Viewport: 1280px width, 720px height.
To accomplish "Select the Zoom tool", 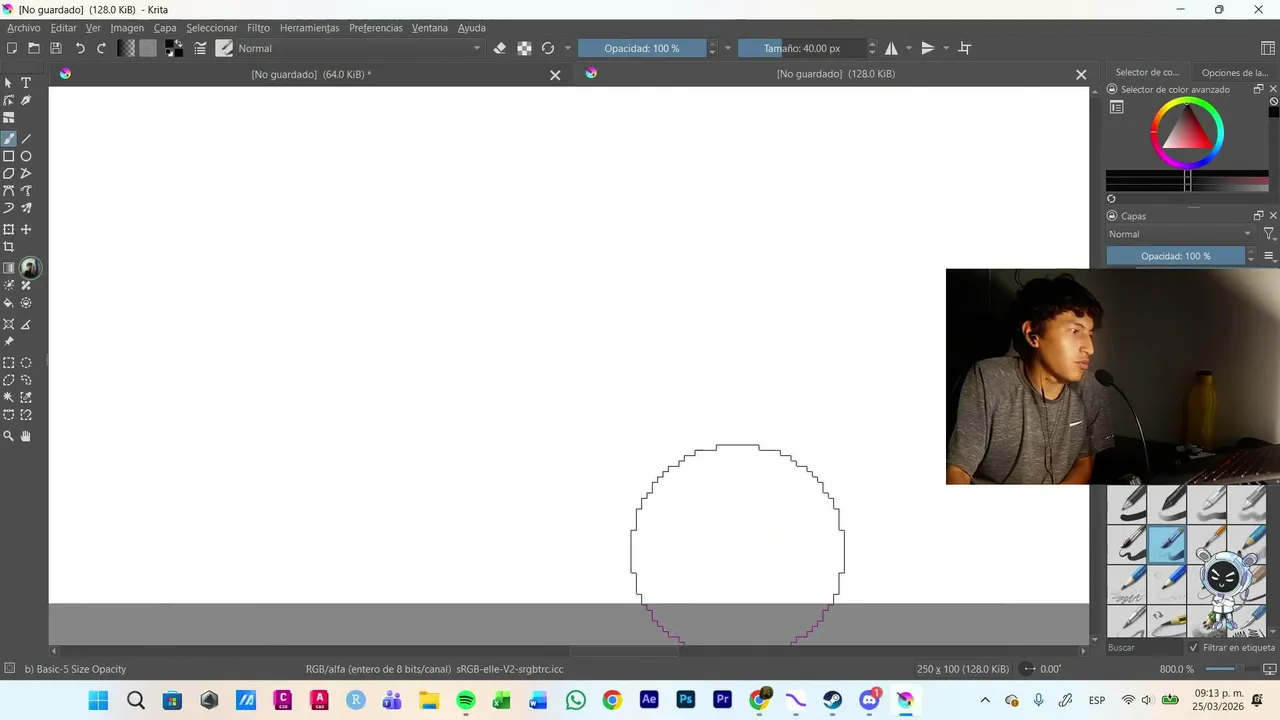I will [x=9, y=436].
